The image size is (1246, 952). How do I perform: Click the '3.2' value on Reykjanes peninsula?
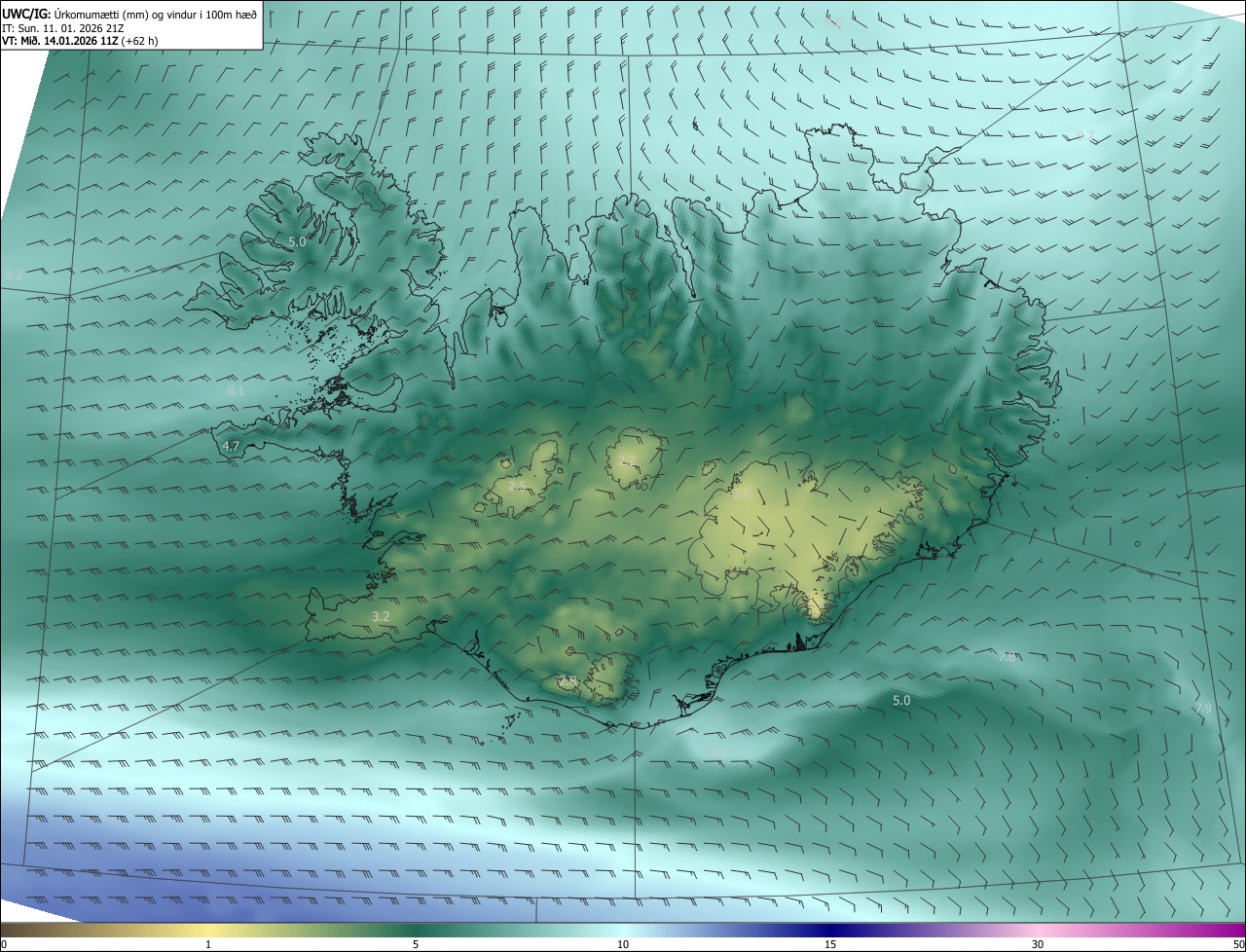click(x=381, y=616)
